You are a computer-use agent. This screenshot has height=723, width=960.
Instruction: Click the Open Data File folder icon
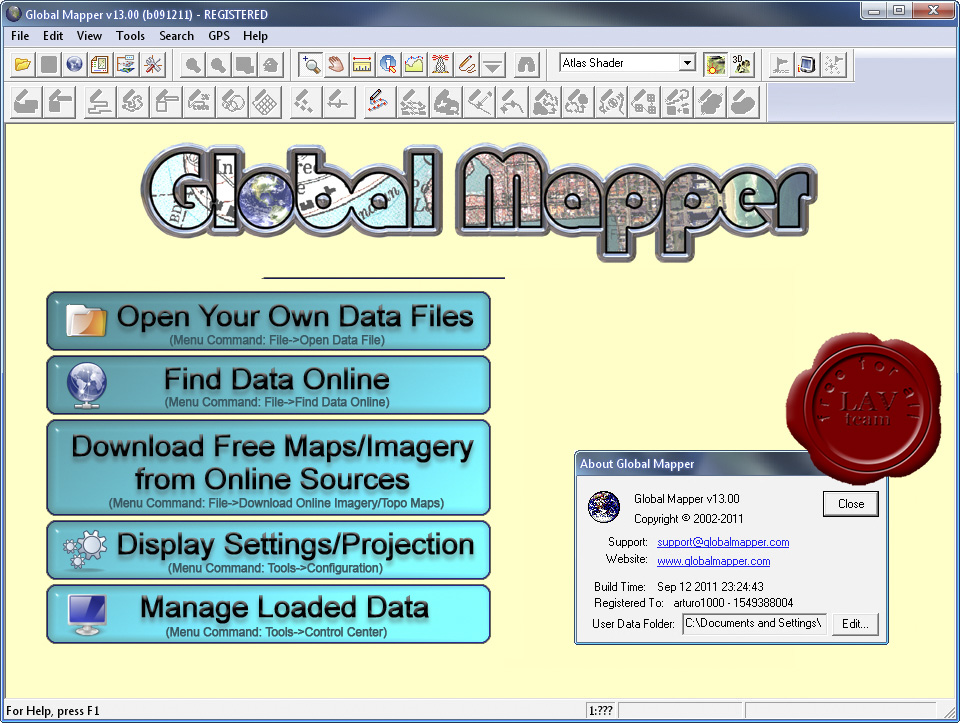pyautogui.click(x=22, y=65)
